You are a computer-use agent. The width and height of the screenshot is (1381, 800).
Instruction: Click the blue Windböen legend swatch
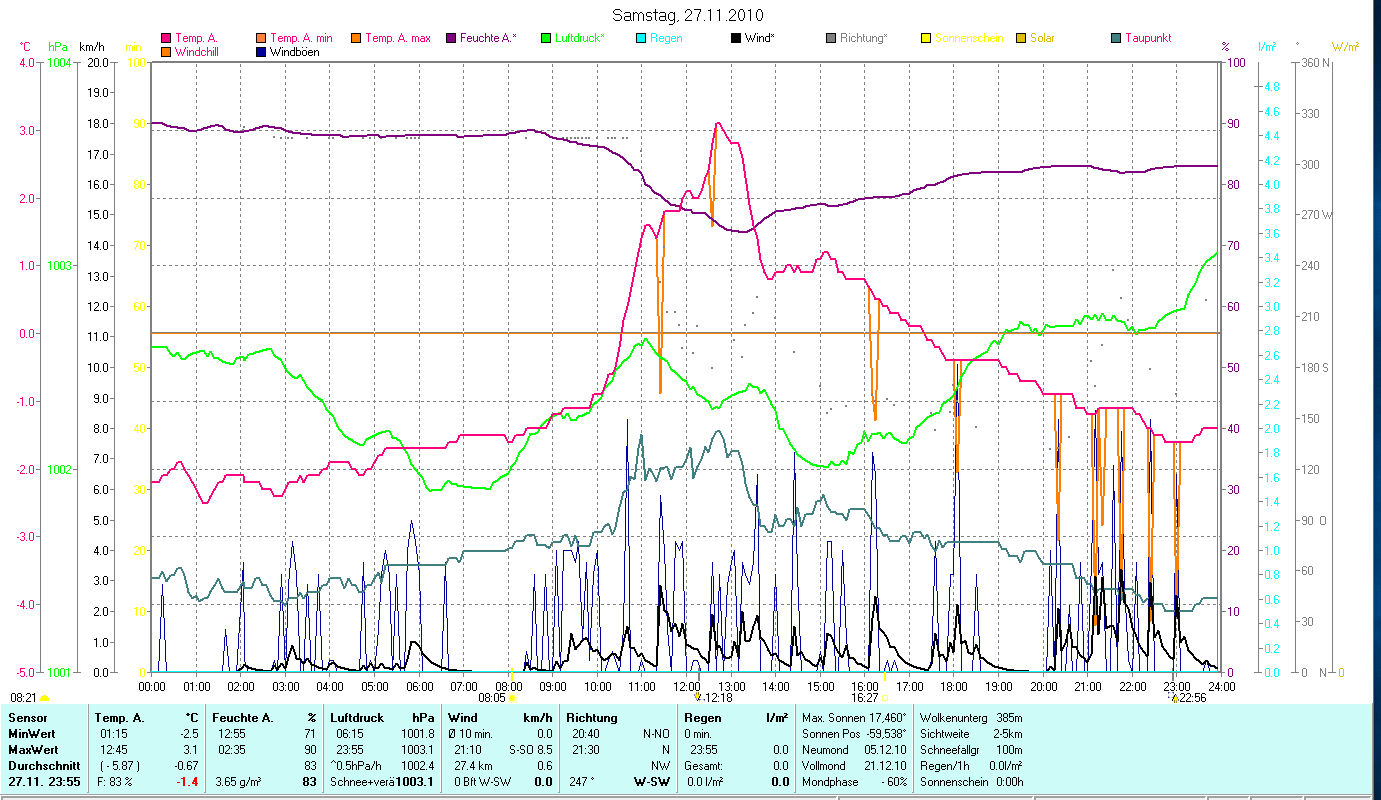(261, 51)
